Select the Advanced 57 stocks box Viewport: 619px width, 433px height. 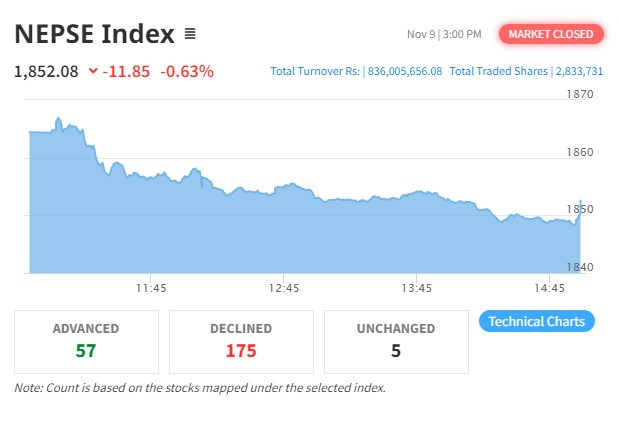(86, 340)
